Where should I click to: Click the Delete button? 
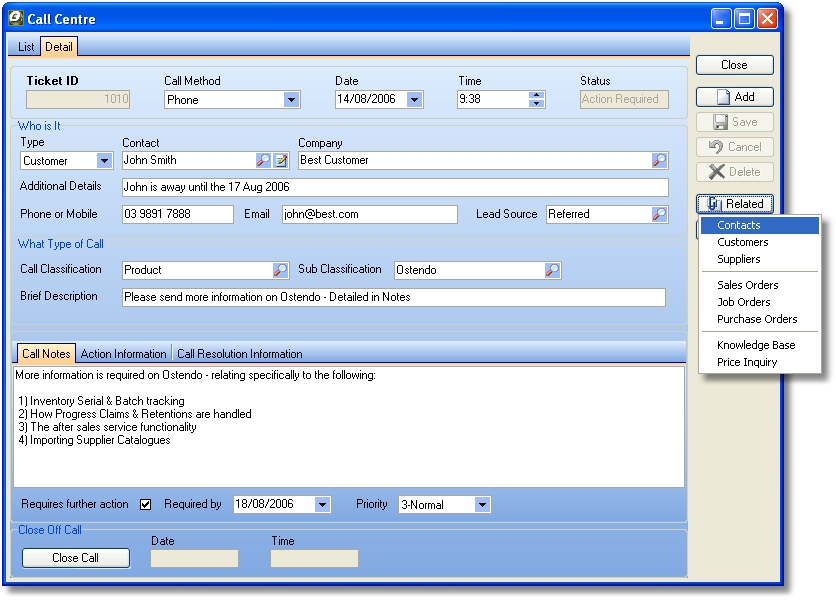pos(735,172)
